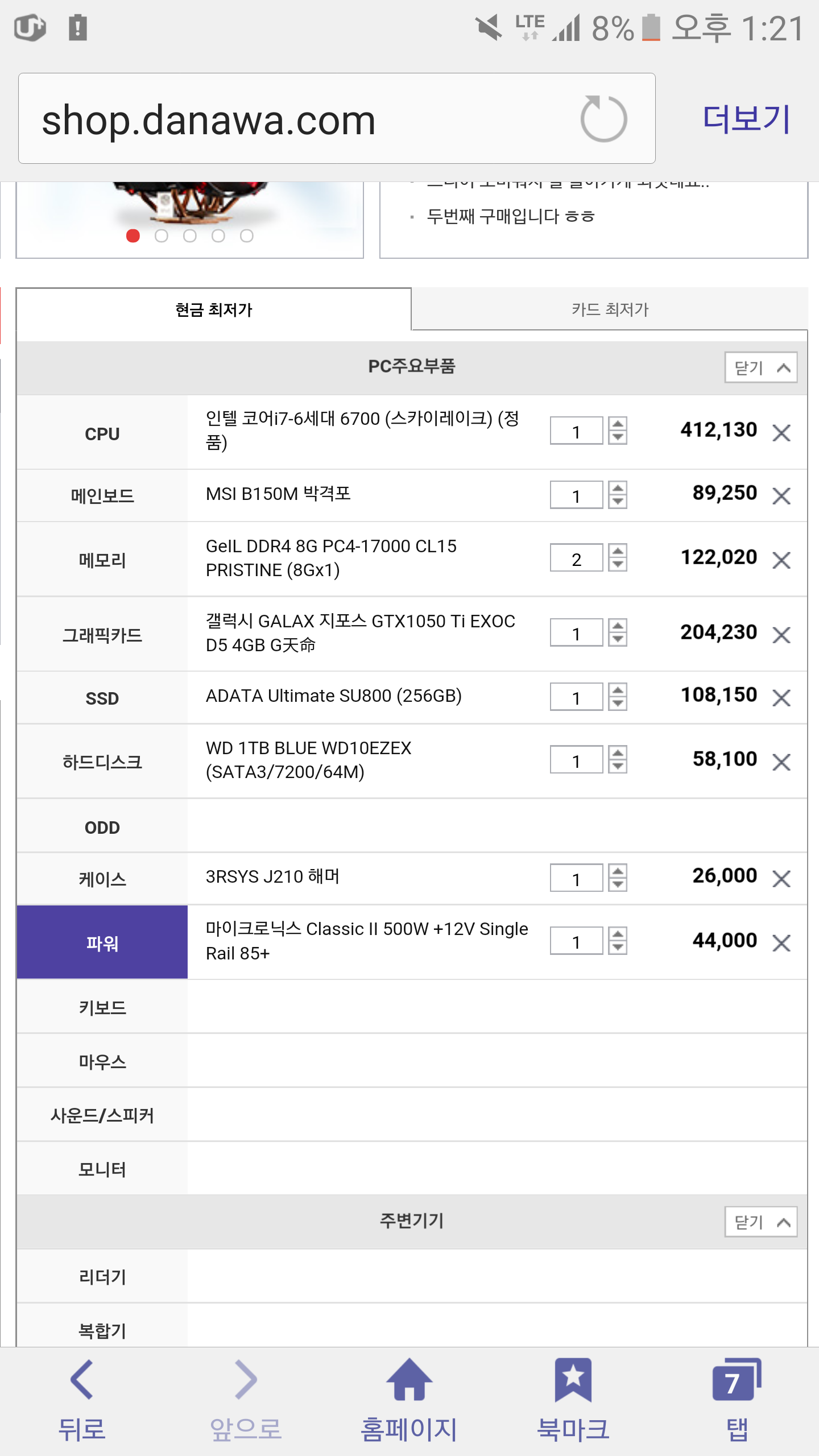Tap the back arrow icon
819x1456 pixels.
[x=82, y=1380]
